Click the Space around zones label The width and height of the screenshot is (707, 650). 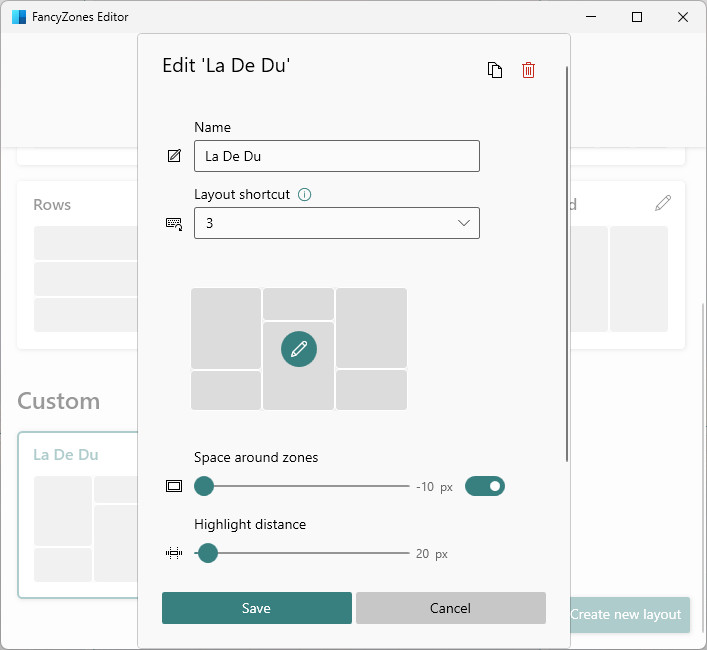click(x=256, y=458)
